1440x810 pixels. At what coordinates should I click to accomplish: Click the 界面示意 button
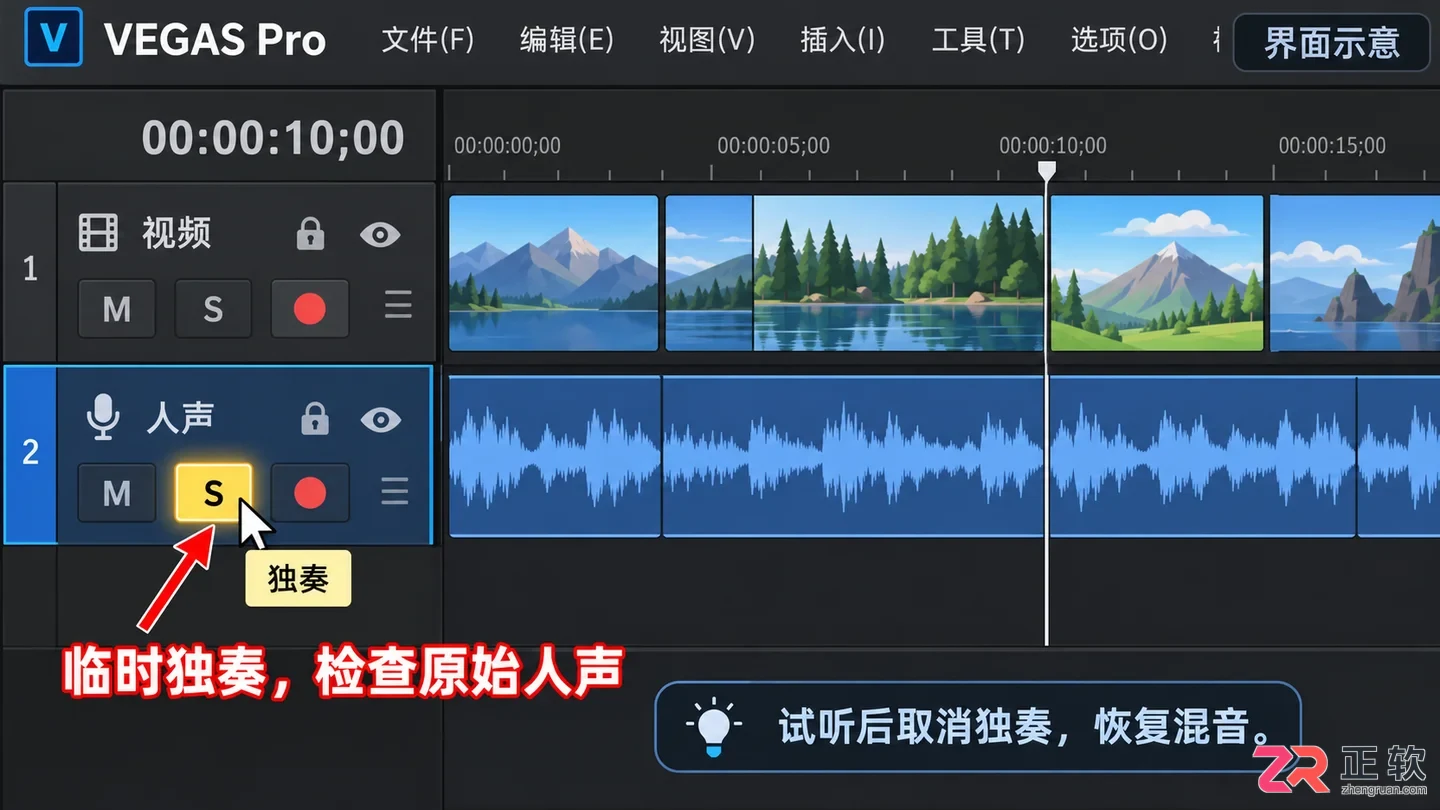tap(1332, 43)
